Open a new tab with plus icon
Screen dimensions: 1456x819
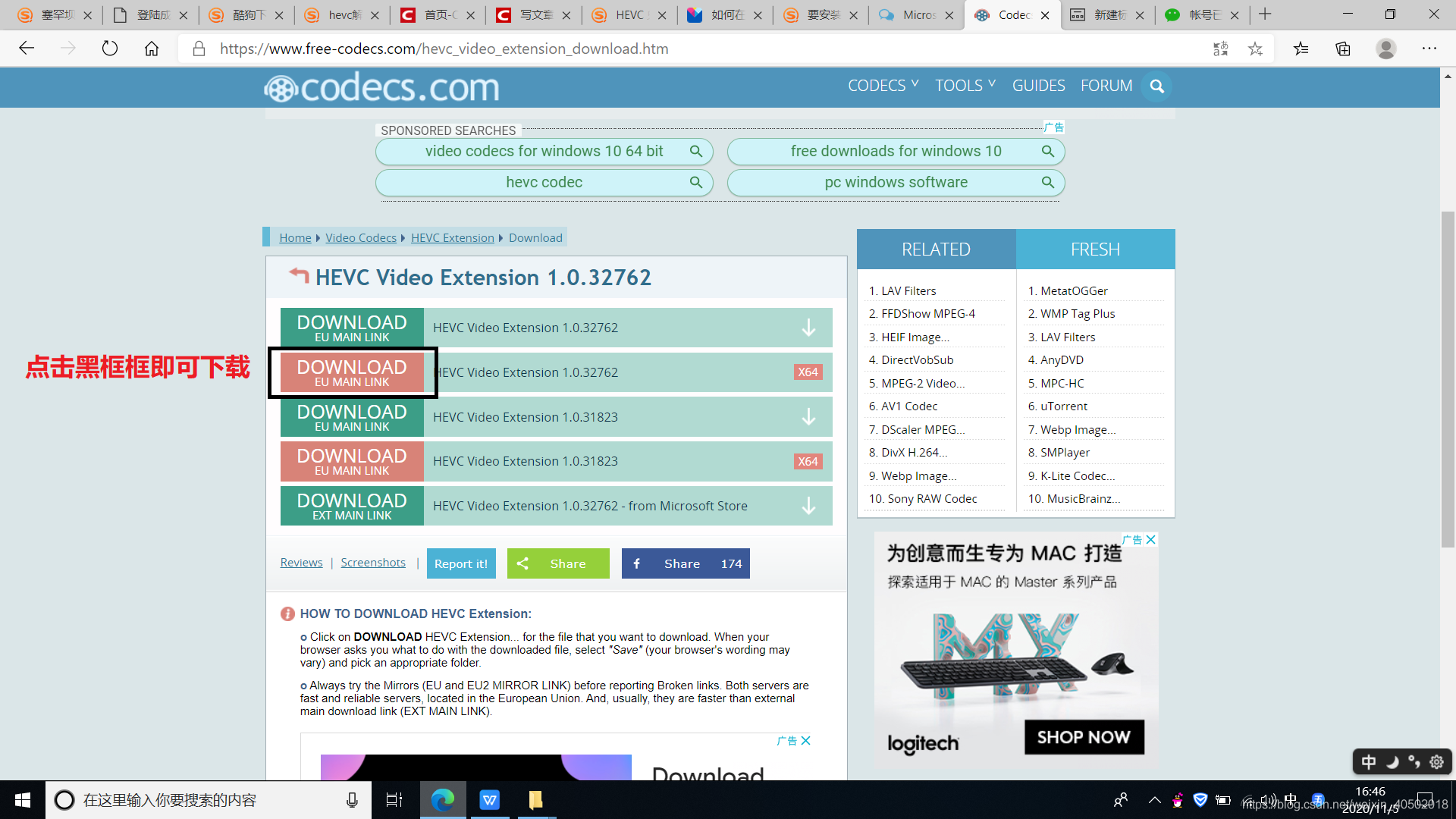coord(1265,14)
